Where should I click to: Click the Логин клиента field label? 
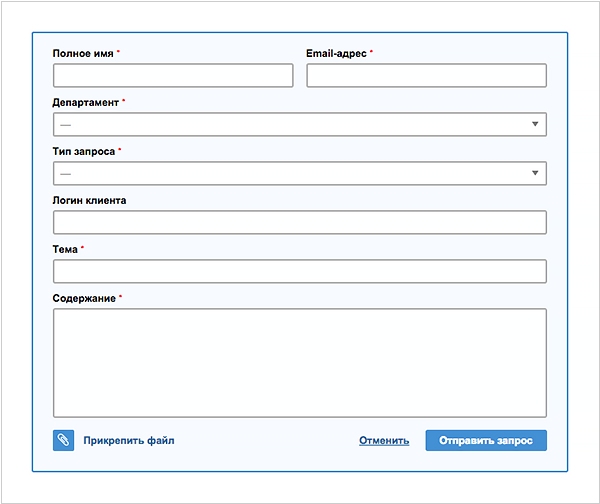tap(89, 200)
